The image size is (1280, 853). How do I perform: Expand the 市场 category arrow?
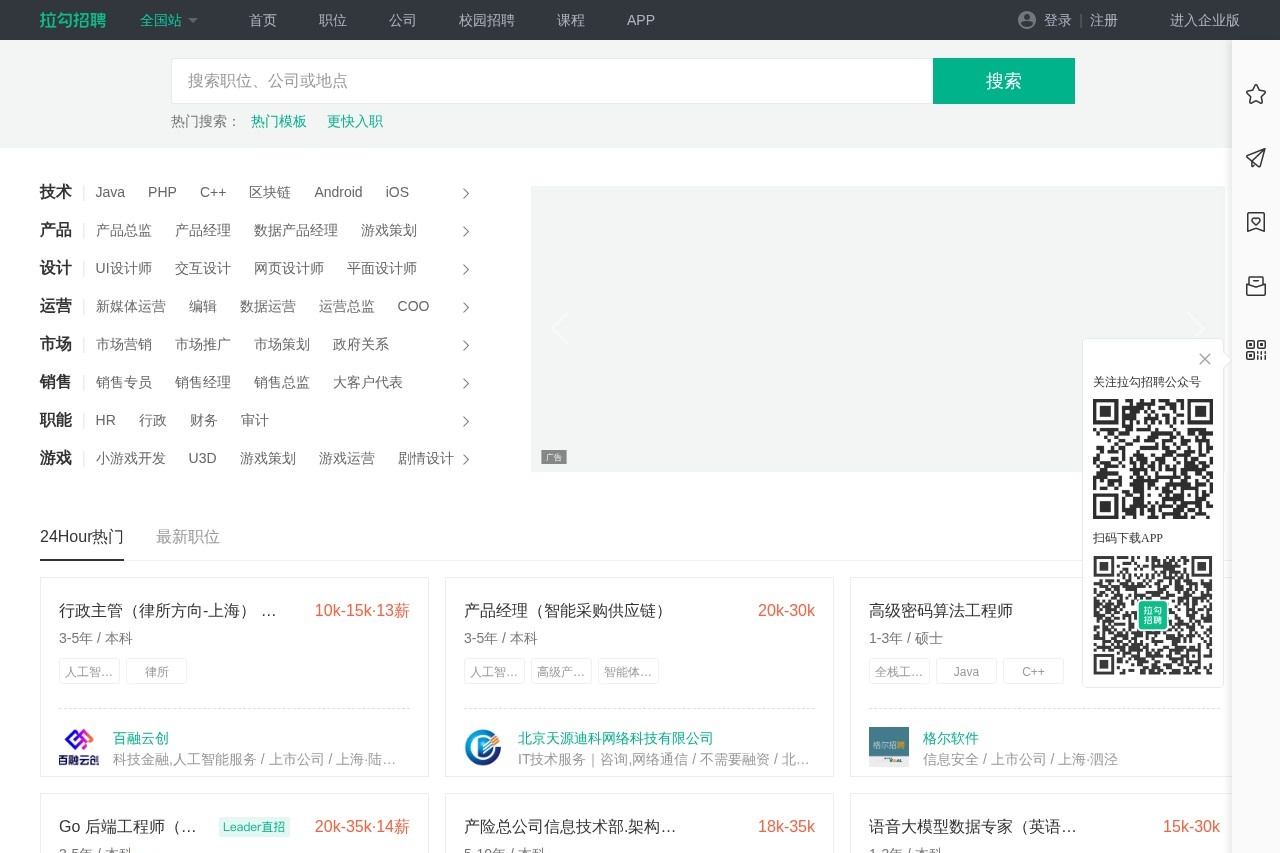tap(466, 345)
